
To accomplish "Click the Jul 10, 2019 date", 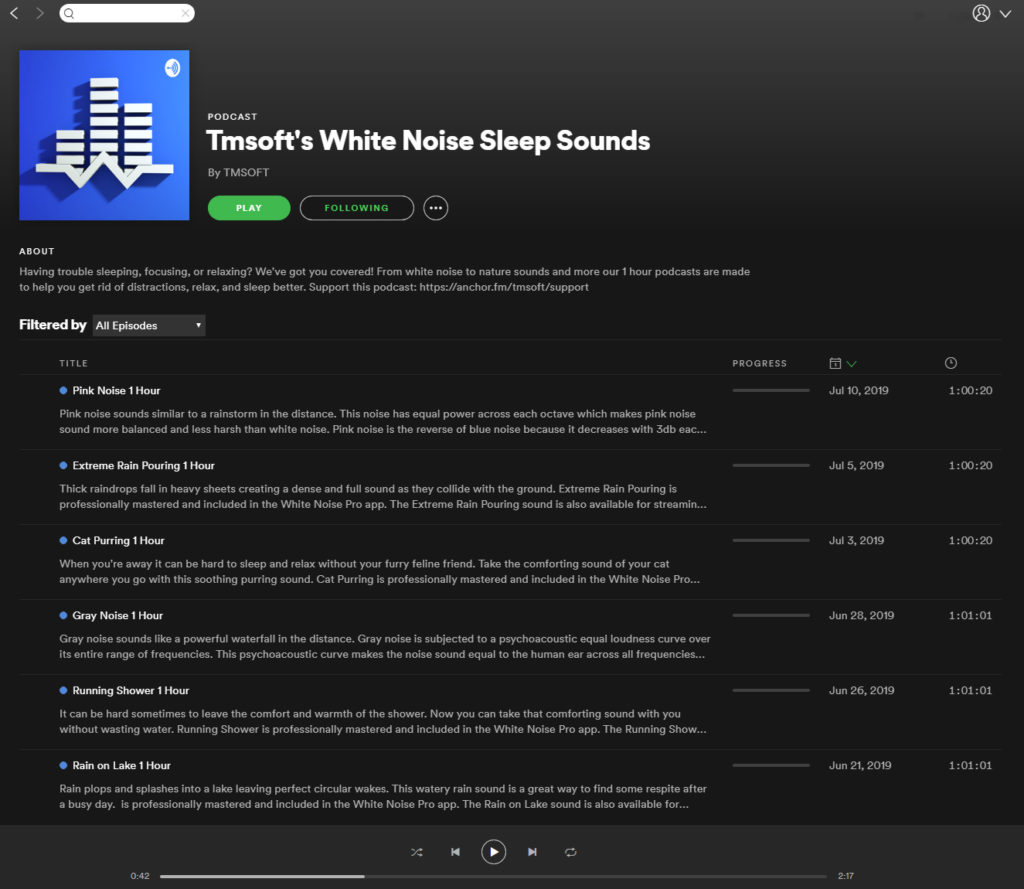I will 859,391.
